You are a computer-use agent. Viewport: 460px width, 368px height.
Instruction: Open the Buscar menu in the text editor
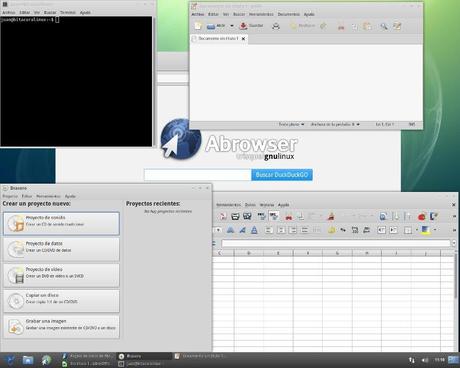pyautogui.click(x=239, y=14)
